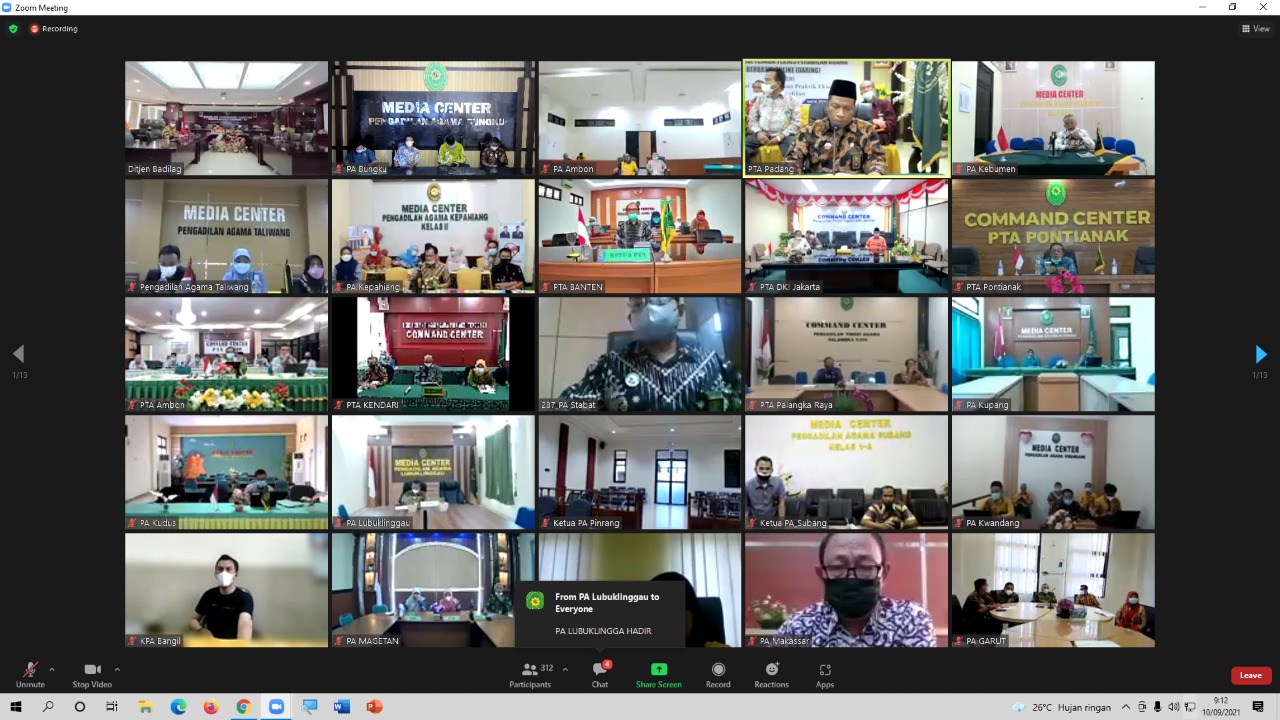The height and width of the screenshot is (720, 1280).
Task: Select the PTA Padang video tile
Action: (846, 118)
